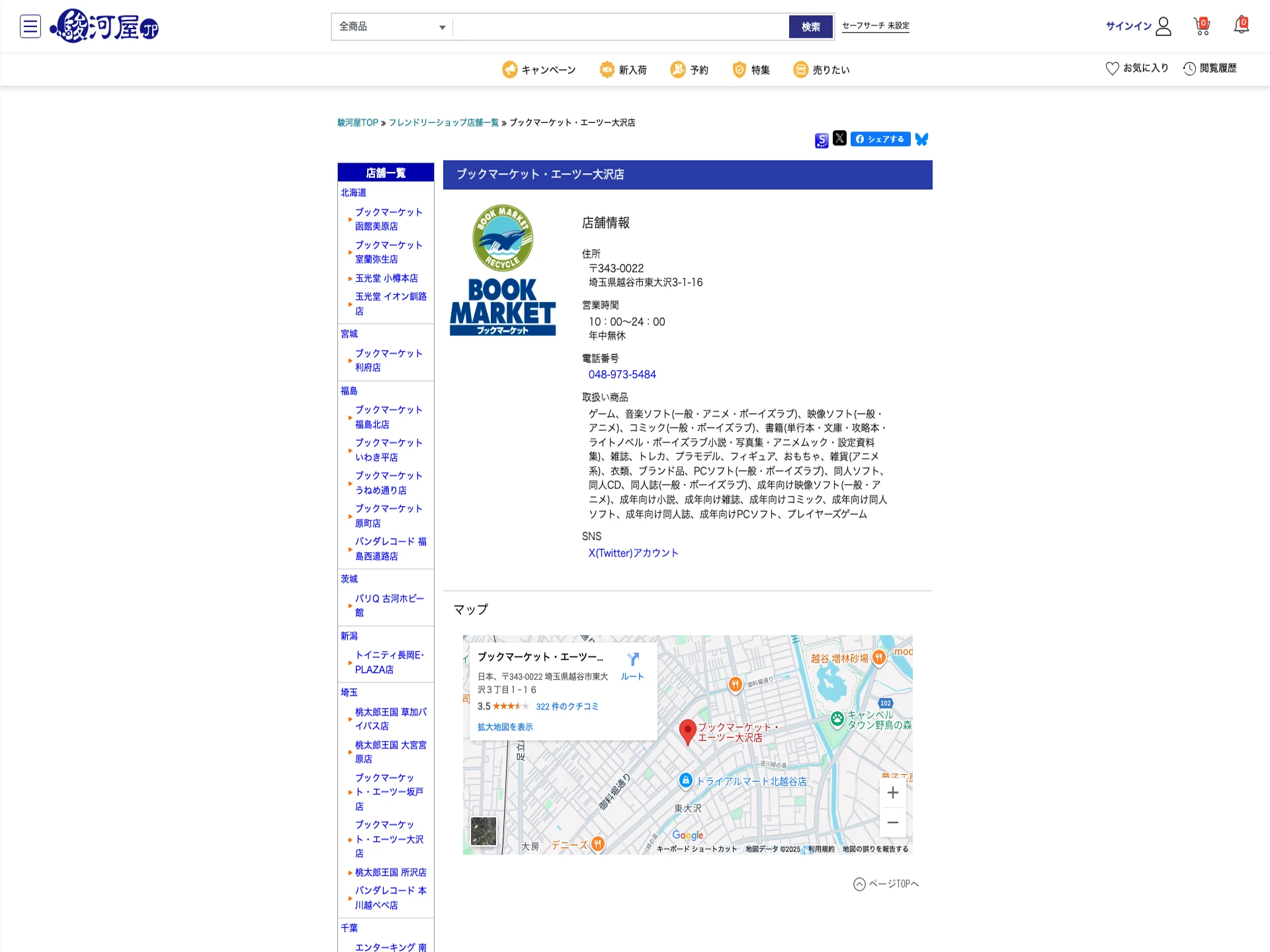This screenshot has height=952, width=1270.
Task: Share on Bluesky butterfly icon
Action: 921,139
